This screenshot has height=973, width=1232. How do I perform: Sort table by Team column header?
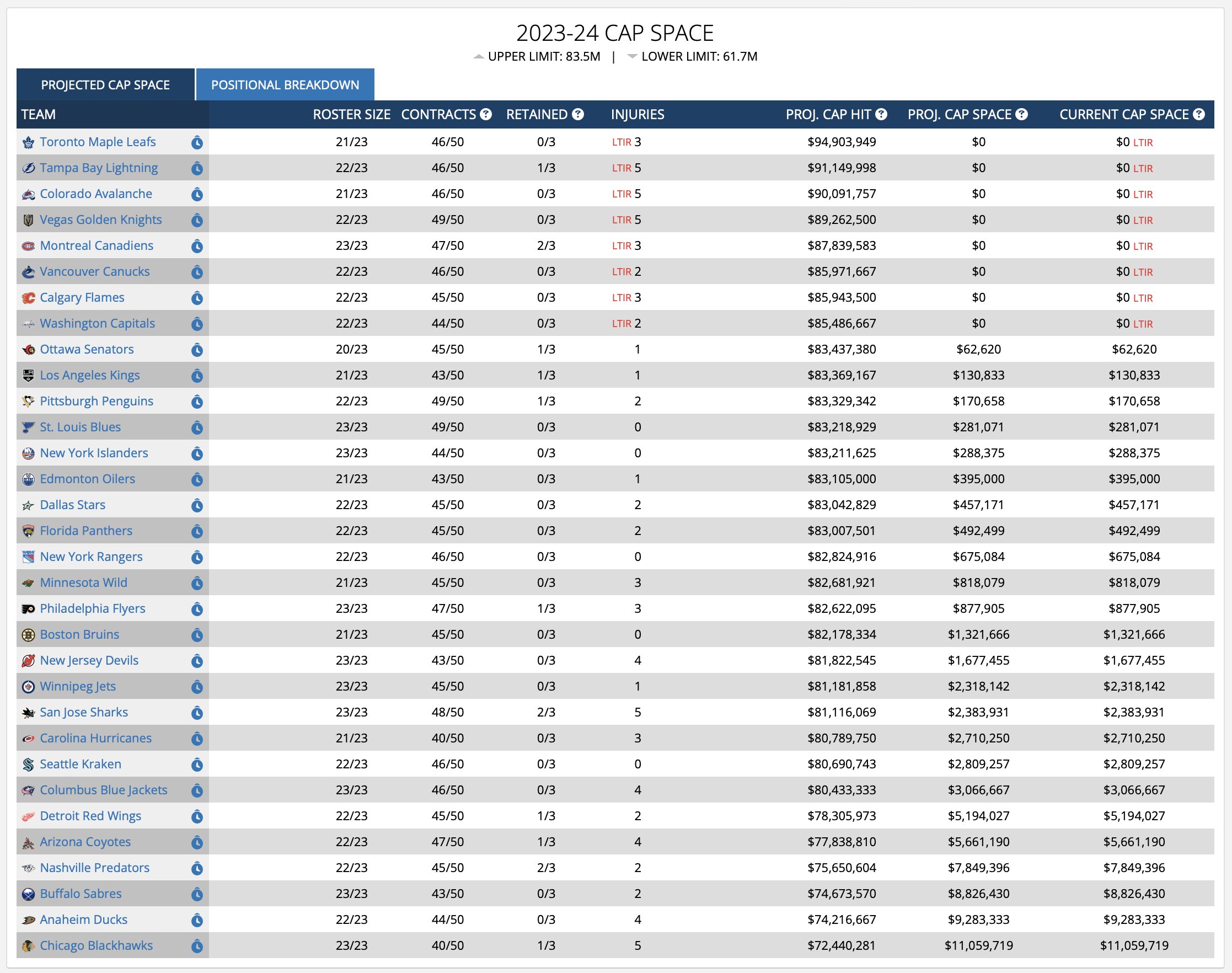(x=39, y=115)
